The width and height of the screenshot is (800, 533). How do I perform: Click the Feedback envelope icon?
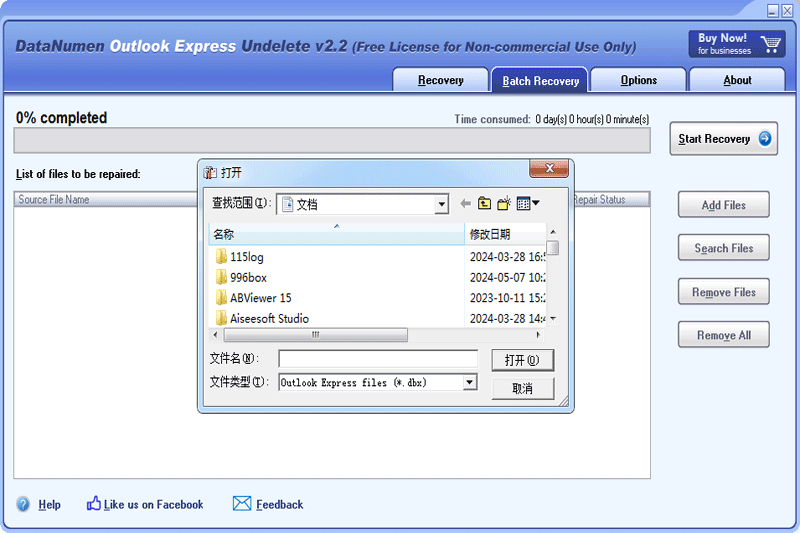[242, 503]
